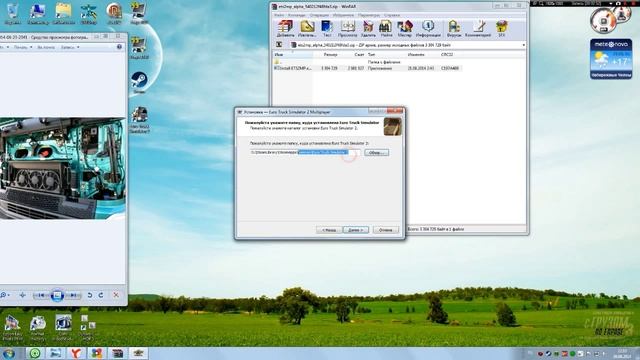Click Windows Start button

point(8,353)
